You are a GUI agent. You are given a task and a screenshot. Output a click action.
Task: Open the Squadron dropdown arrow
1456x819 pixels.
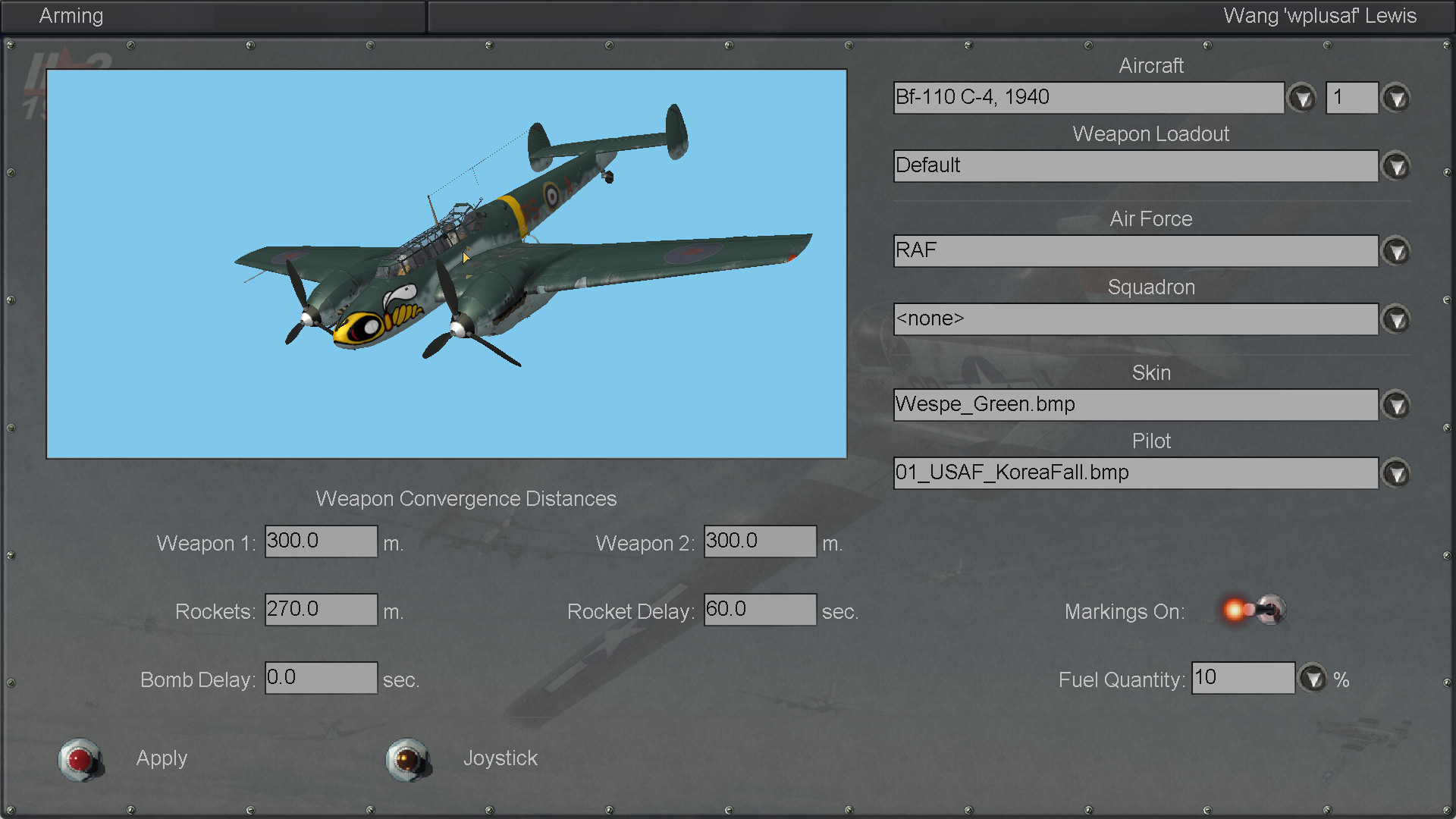click(1396, 319)
